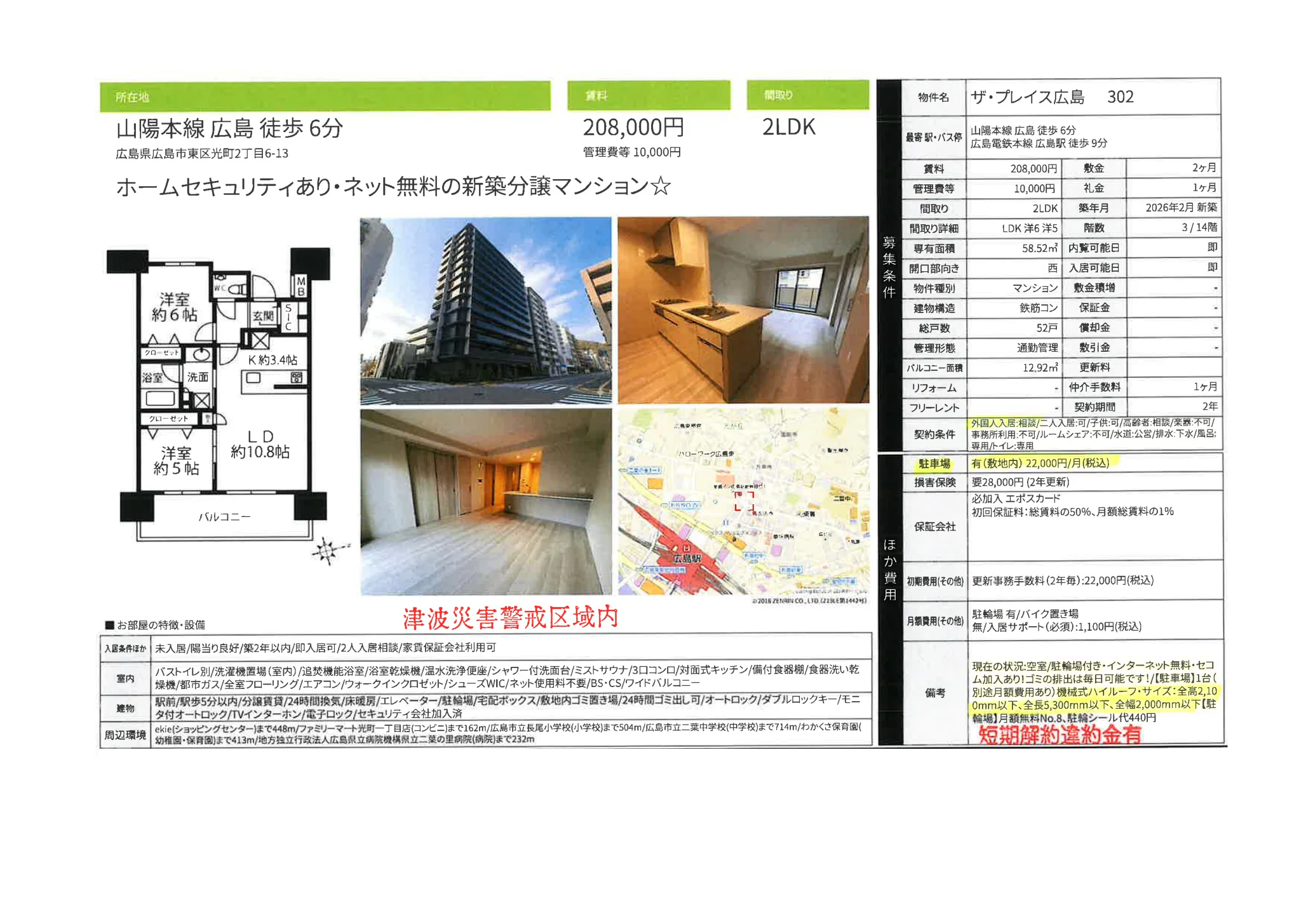Click the star symbol ending the headline
This screenshot has width=1306, height=924.
pyautogui.click(x=661, y=187)
